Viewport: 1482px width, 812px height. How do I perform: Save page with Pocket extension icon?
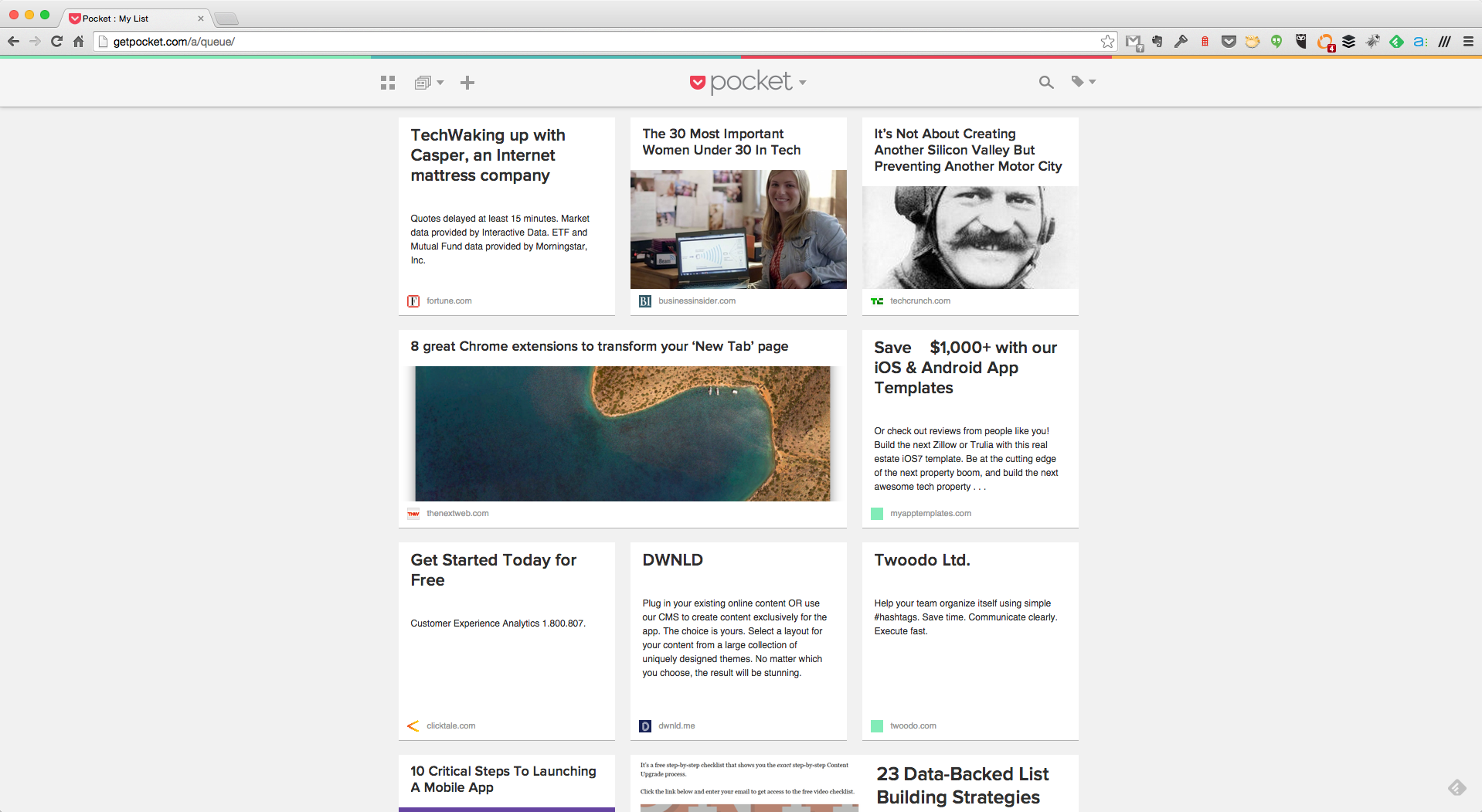(1229, 42)
